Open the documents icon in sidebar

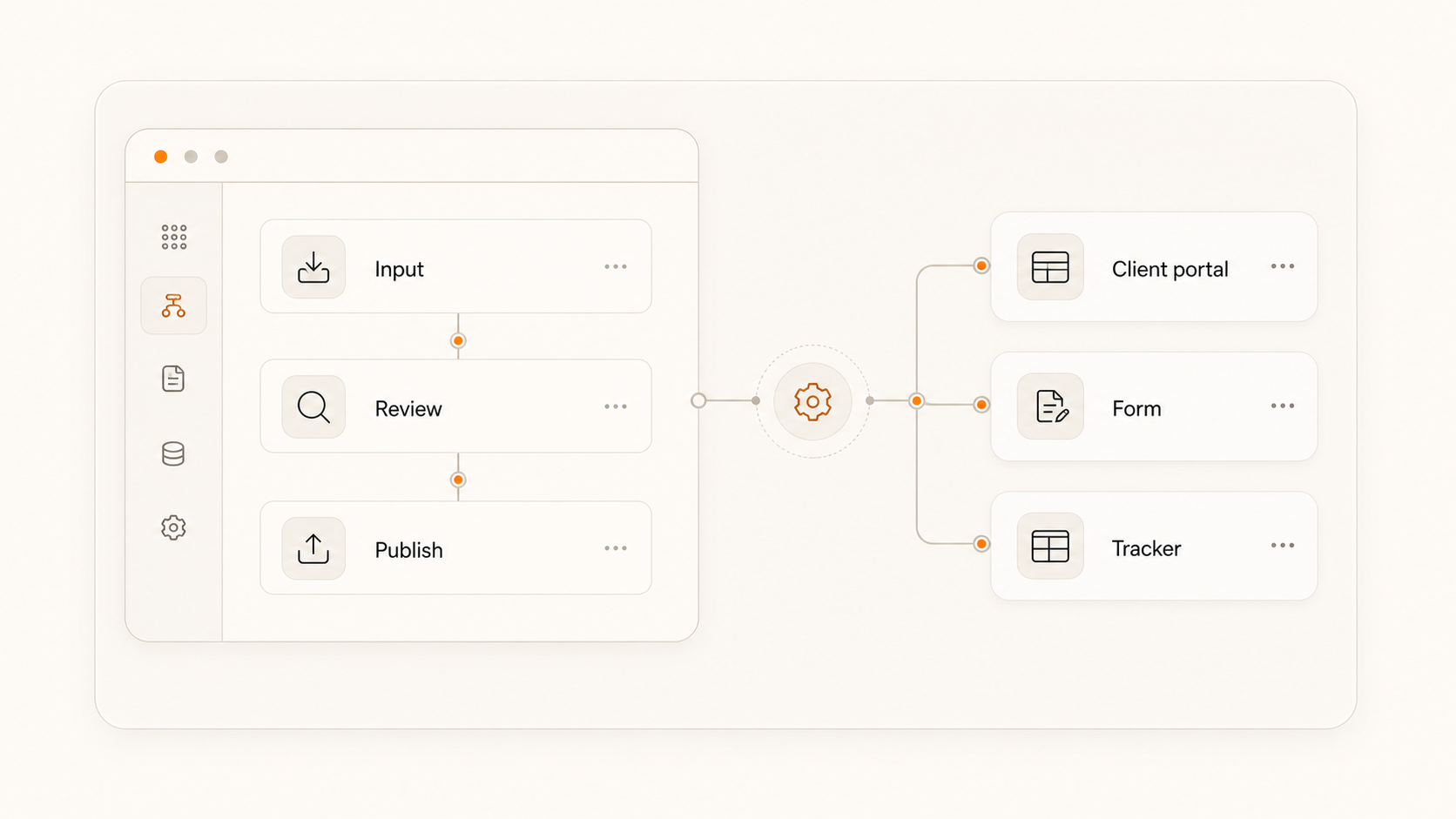coord(173,379)
